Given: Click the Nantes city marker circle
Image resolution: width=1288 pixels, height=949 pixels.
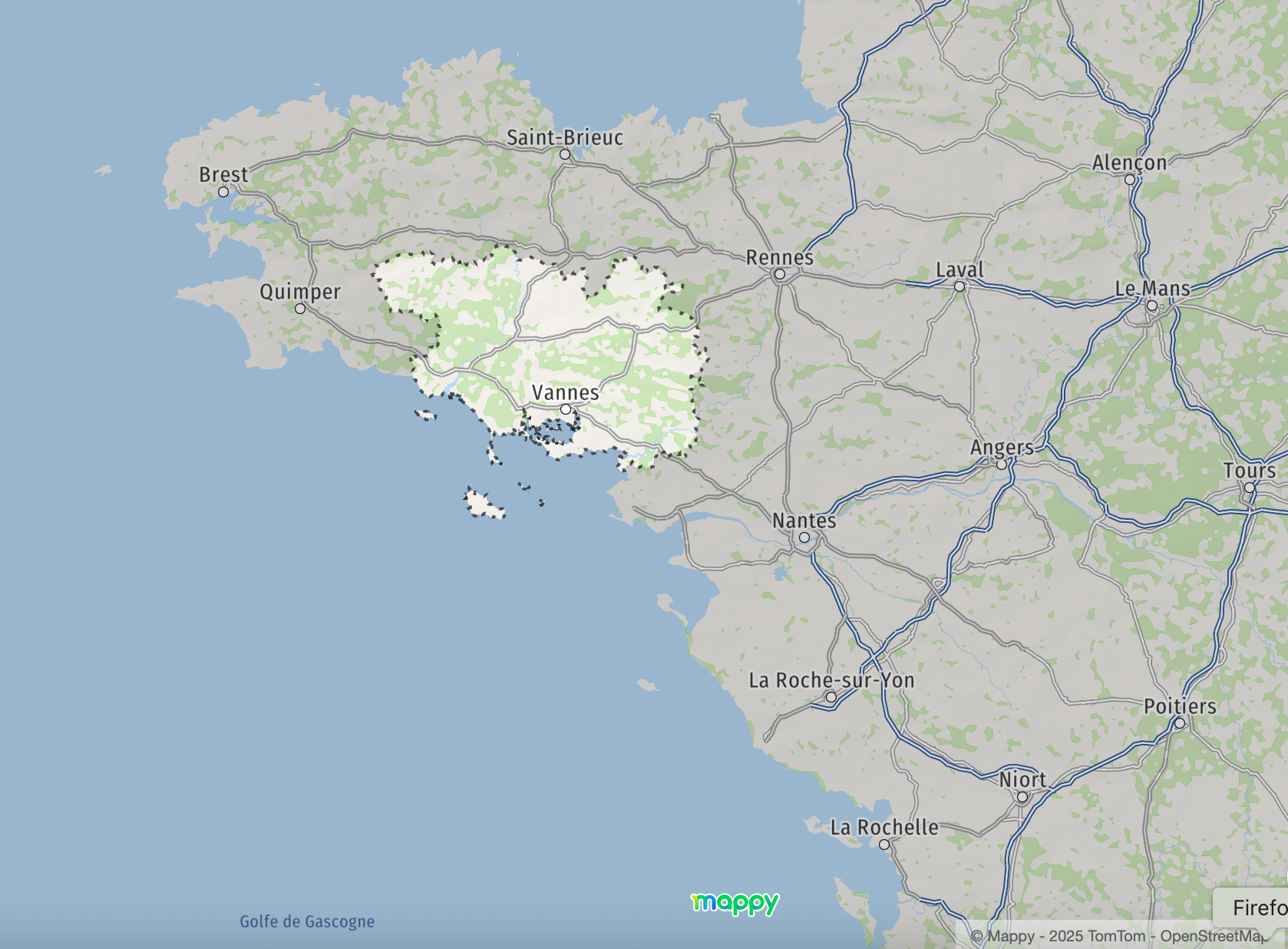Looking at the screenshot, I should coord(804,537).
